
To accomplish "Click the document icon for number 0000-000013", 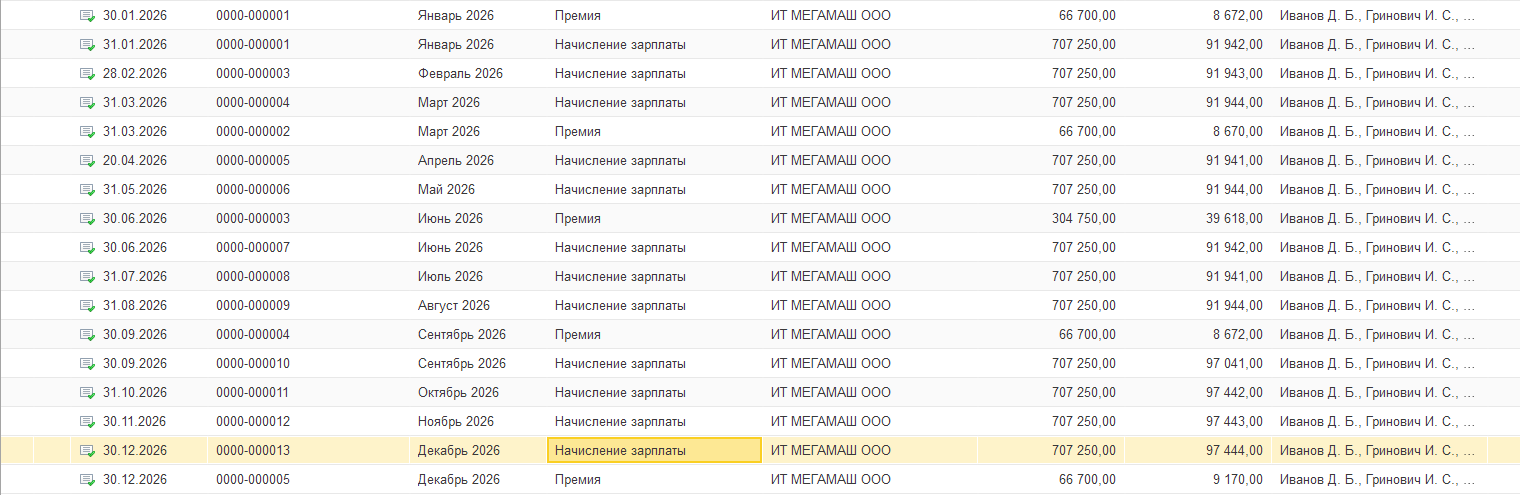I will 87,451.
